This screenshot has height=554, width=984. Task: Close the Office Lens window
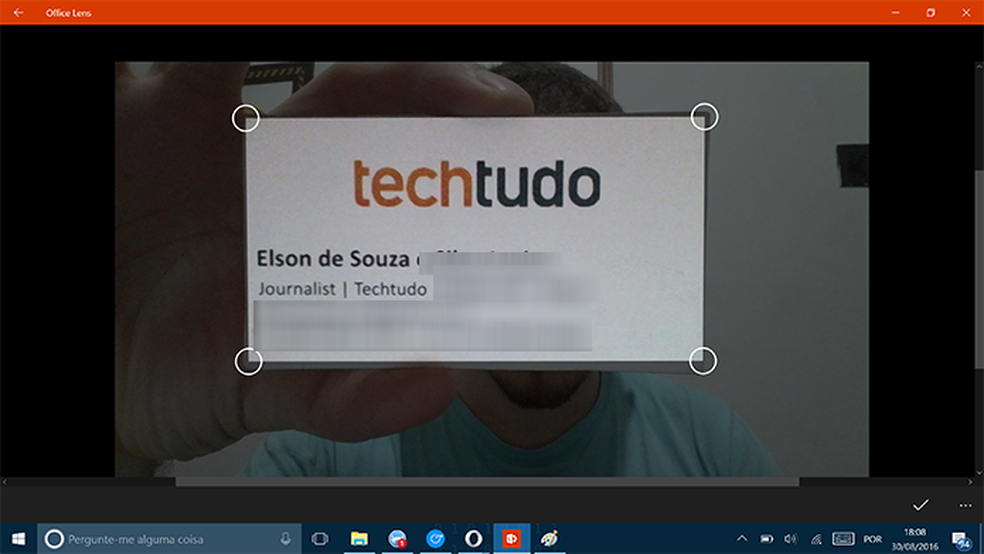click(x=966, y=13)
